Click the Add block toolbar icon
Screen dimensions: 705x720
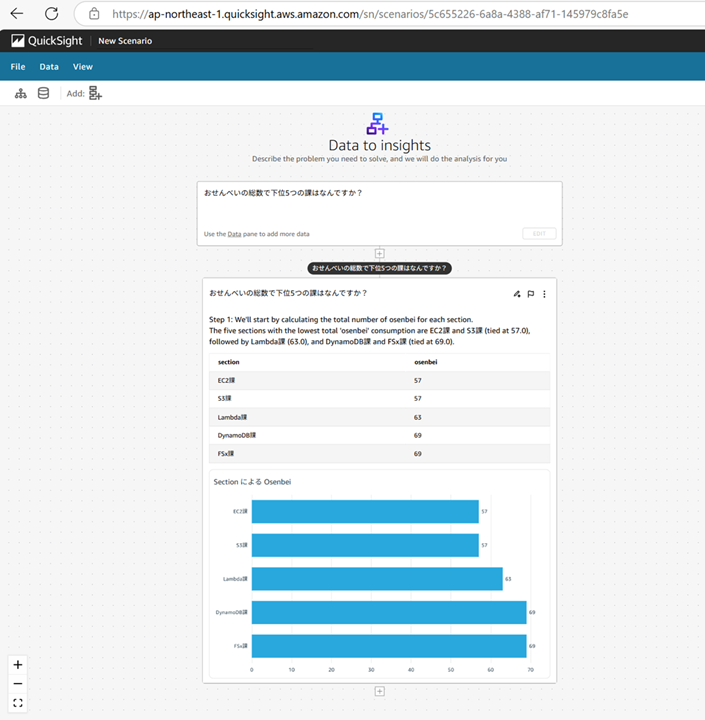coord(95,93)
